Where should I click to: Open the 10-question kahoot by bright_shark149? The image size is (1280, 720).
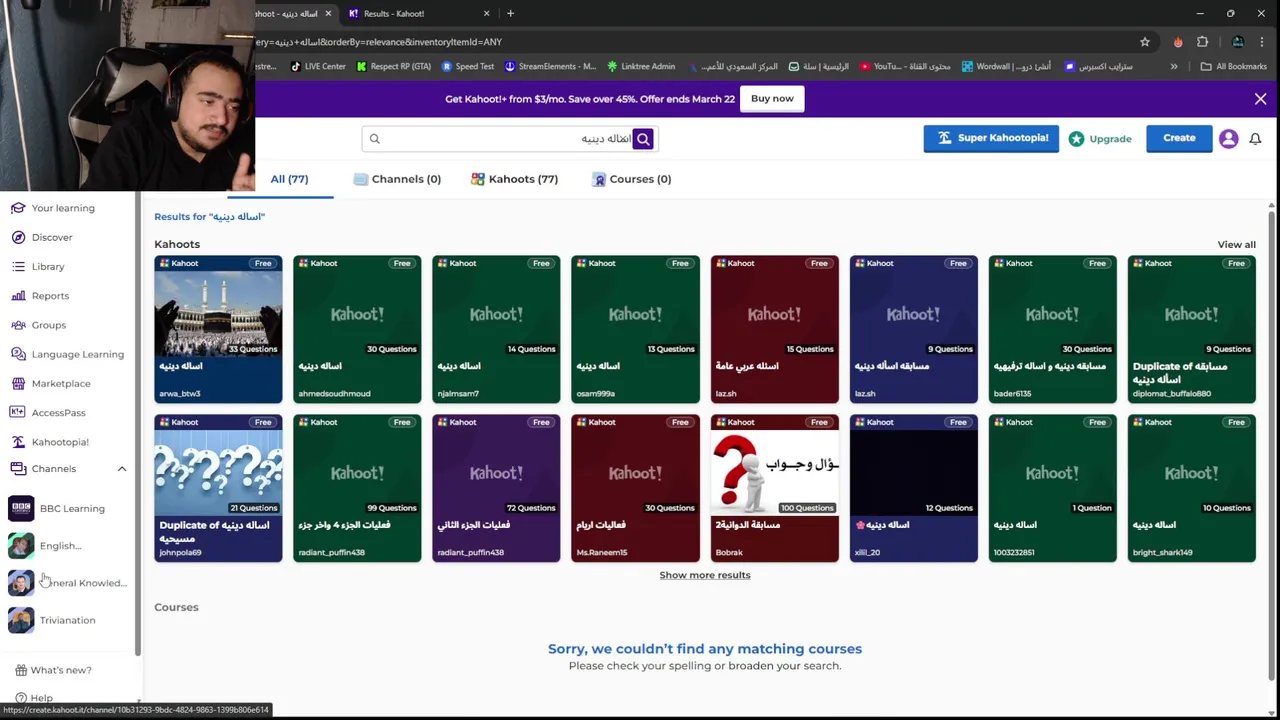click(1191, 488)
